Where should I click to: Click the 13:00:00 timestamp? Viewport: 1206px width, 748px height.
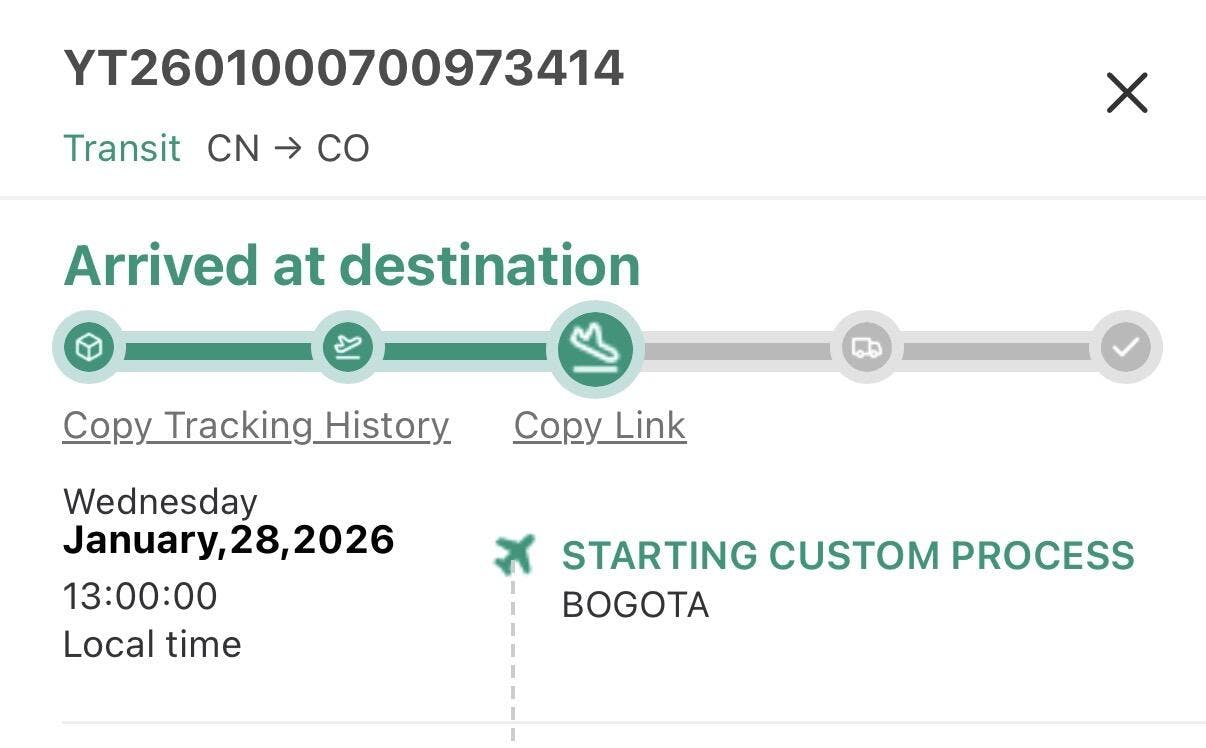[140, 596]
